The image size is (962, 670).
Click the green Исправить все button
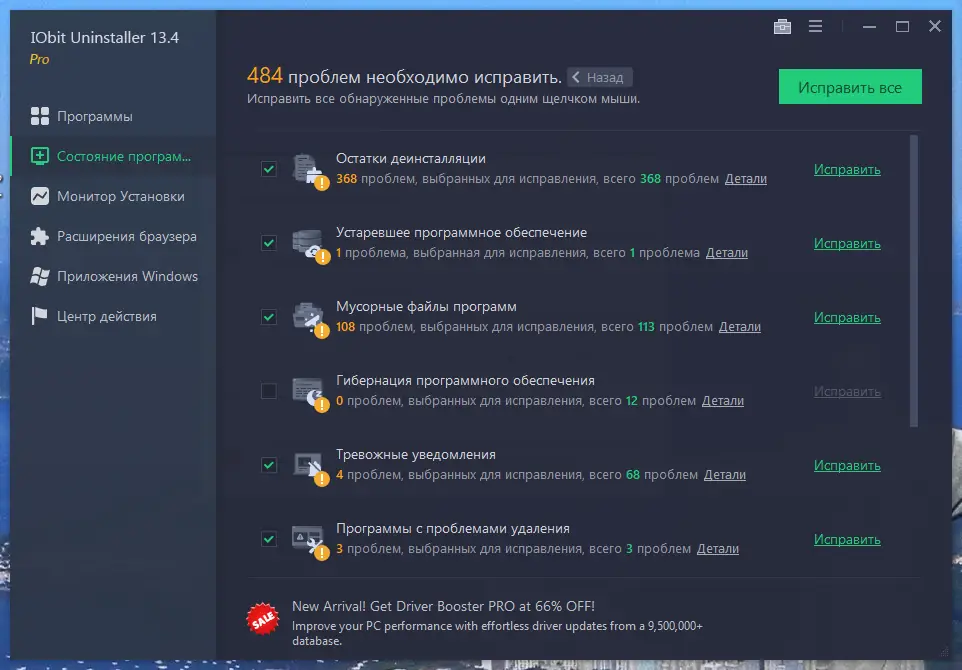850,87
